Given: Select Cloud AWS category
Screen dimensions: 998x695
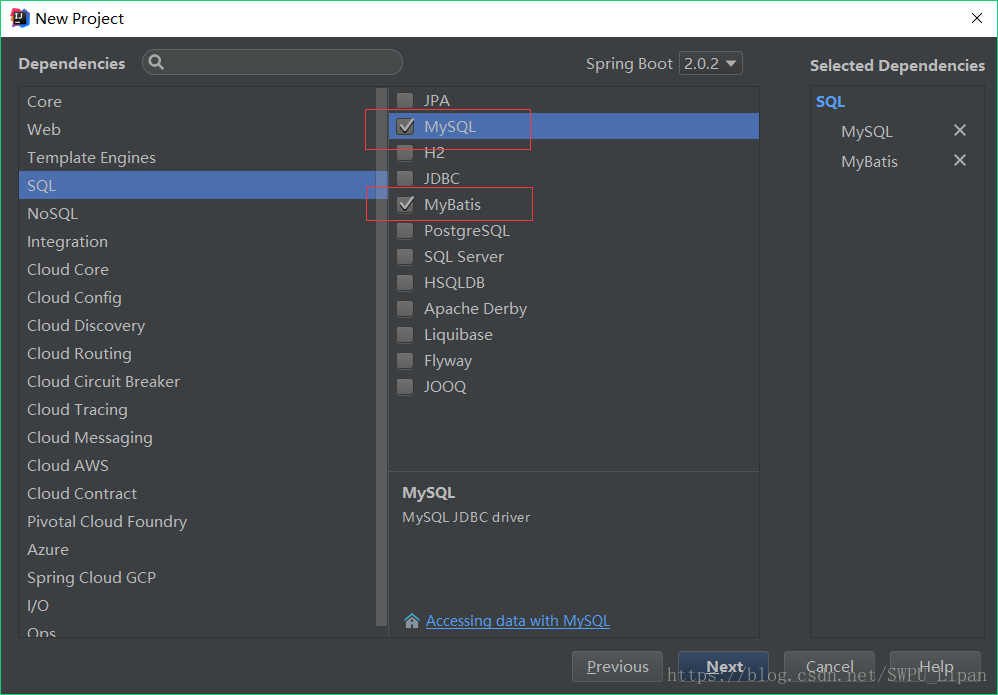Looking at the screenshot, I should tap(197, 465).
